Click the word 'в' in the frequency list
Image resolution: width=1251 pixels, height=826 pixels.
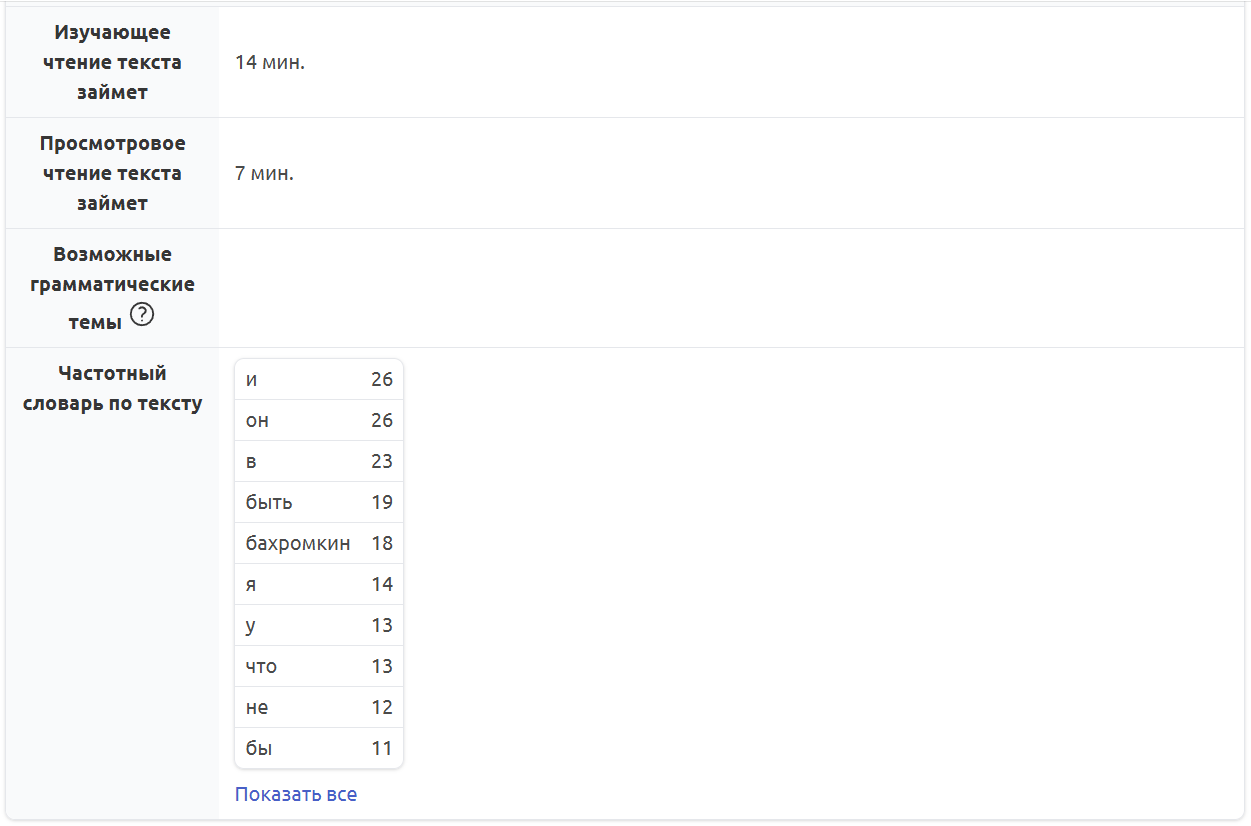click(251, 462)
